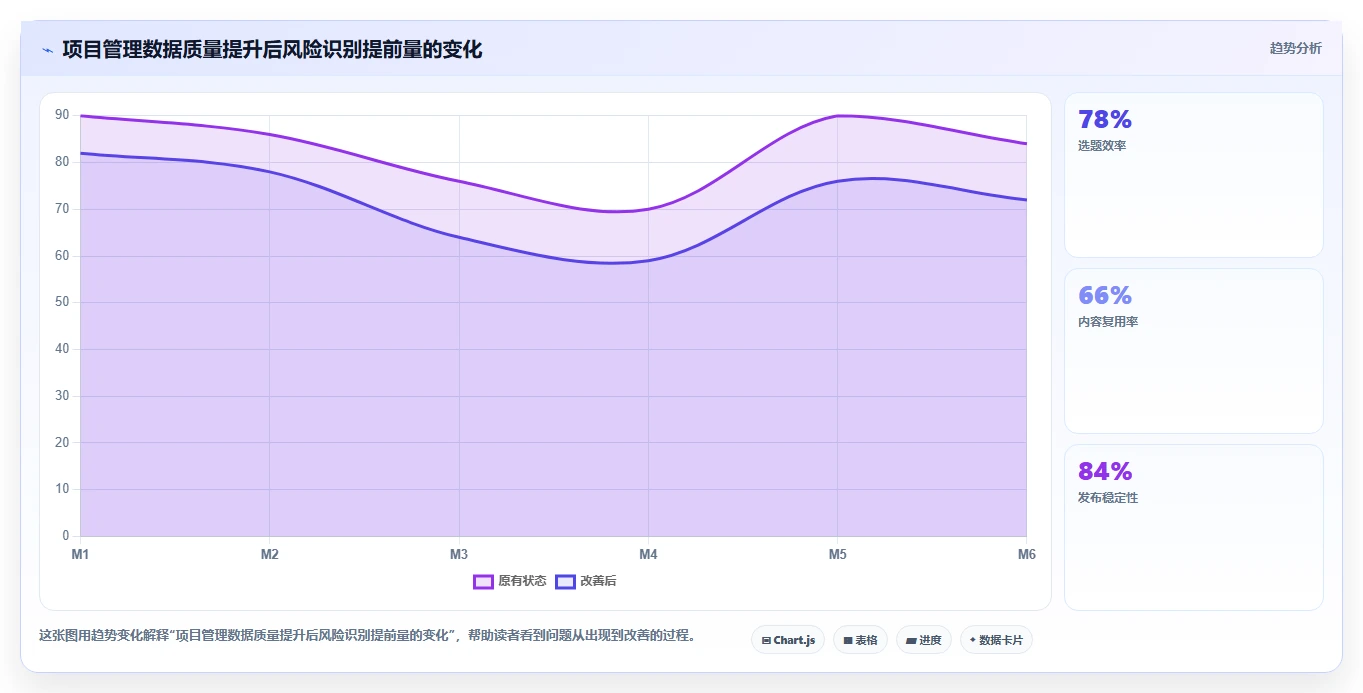Click the 选题效率 label
This screenshot has width=1363, height=693.
pyautogui.click(x=1102, y=146)
